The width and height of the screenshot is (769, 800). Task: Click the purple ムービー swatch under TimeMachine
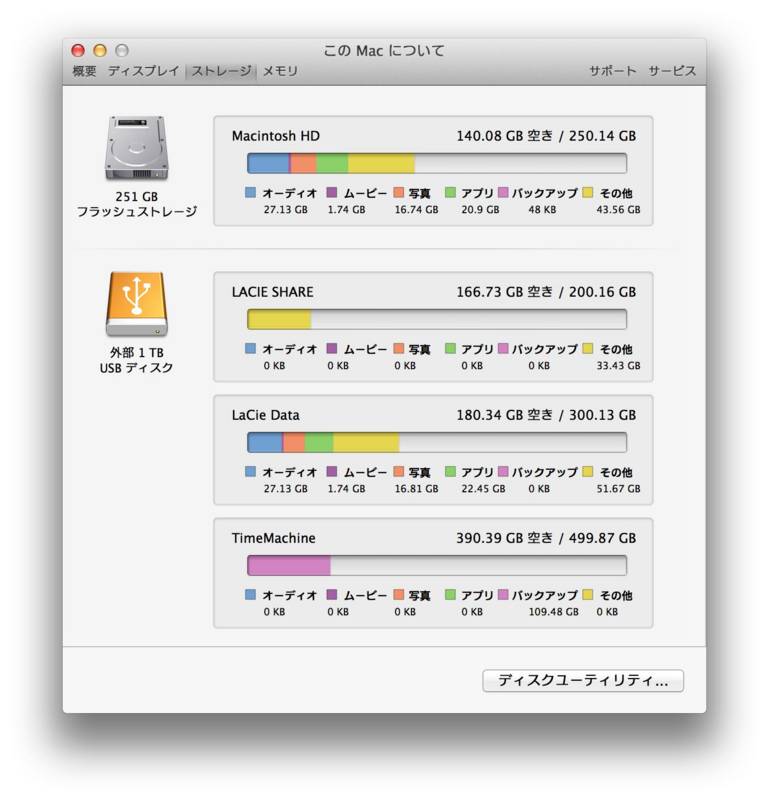click(332, 594)
